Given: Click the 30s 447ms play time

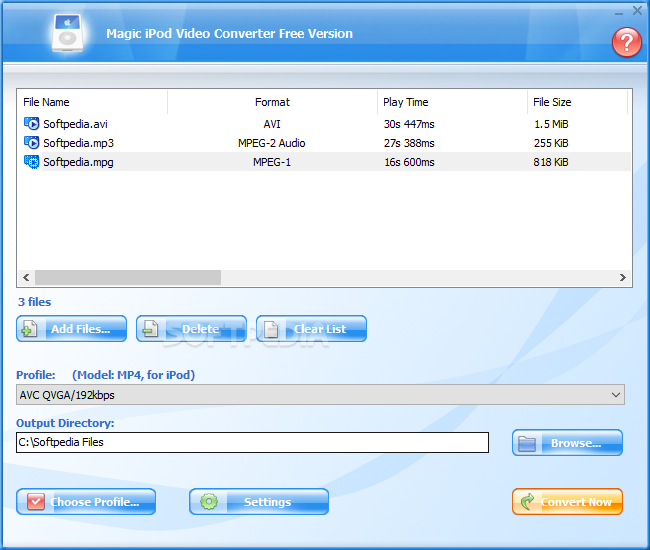Looking at the screenshot, I should 409,124.
